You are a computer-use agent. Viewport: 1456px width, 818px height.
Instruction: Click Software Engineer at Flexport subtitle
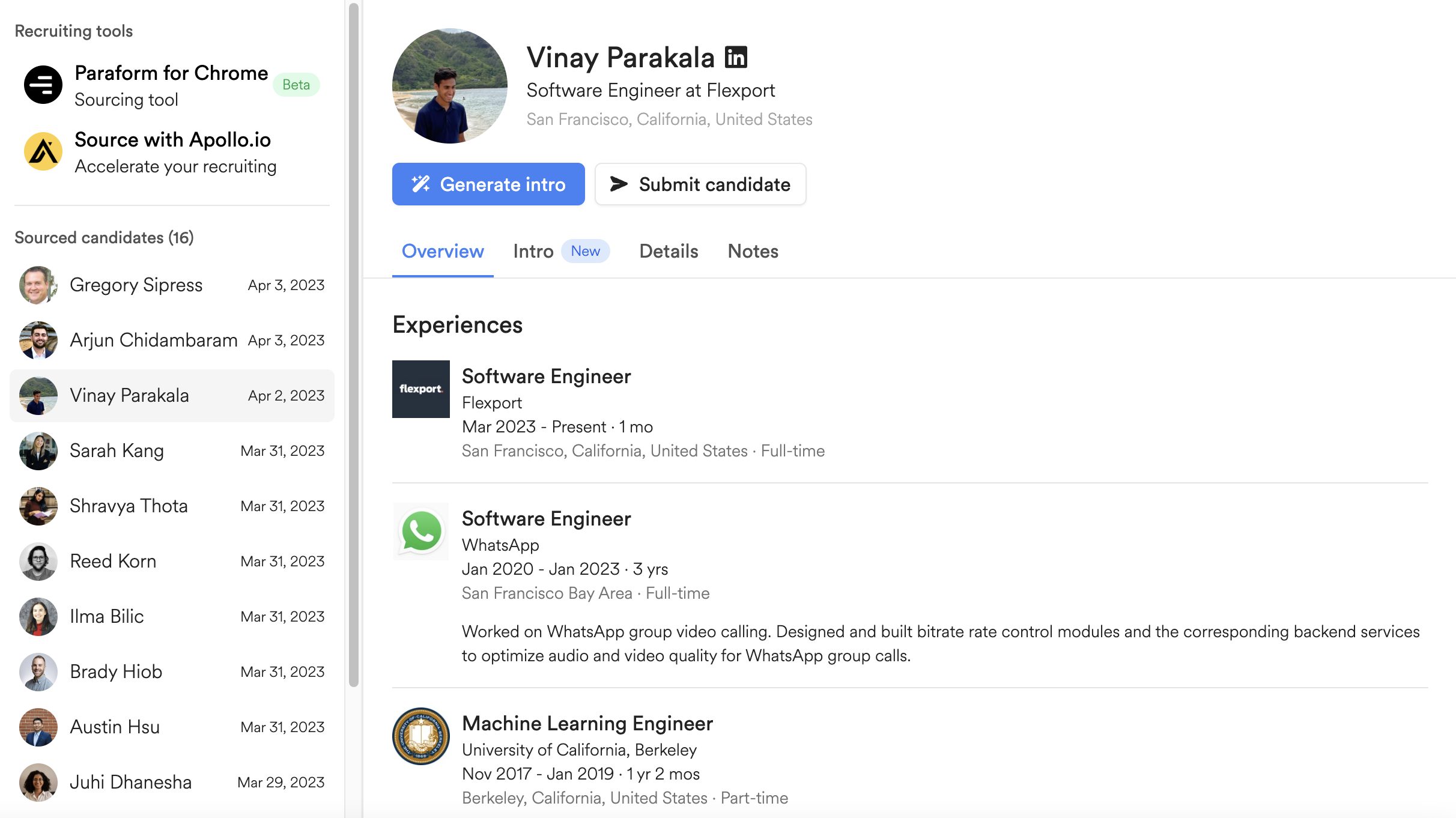click(651, 90)
